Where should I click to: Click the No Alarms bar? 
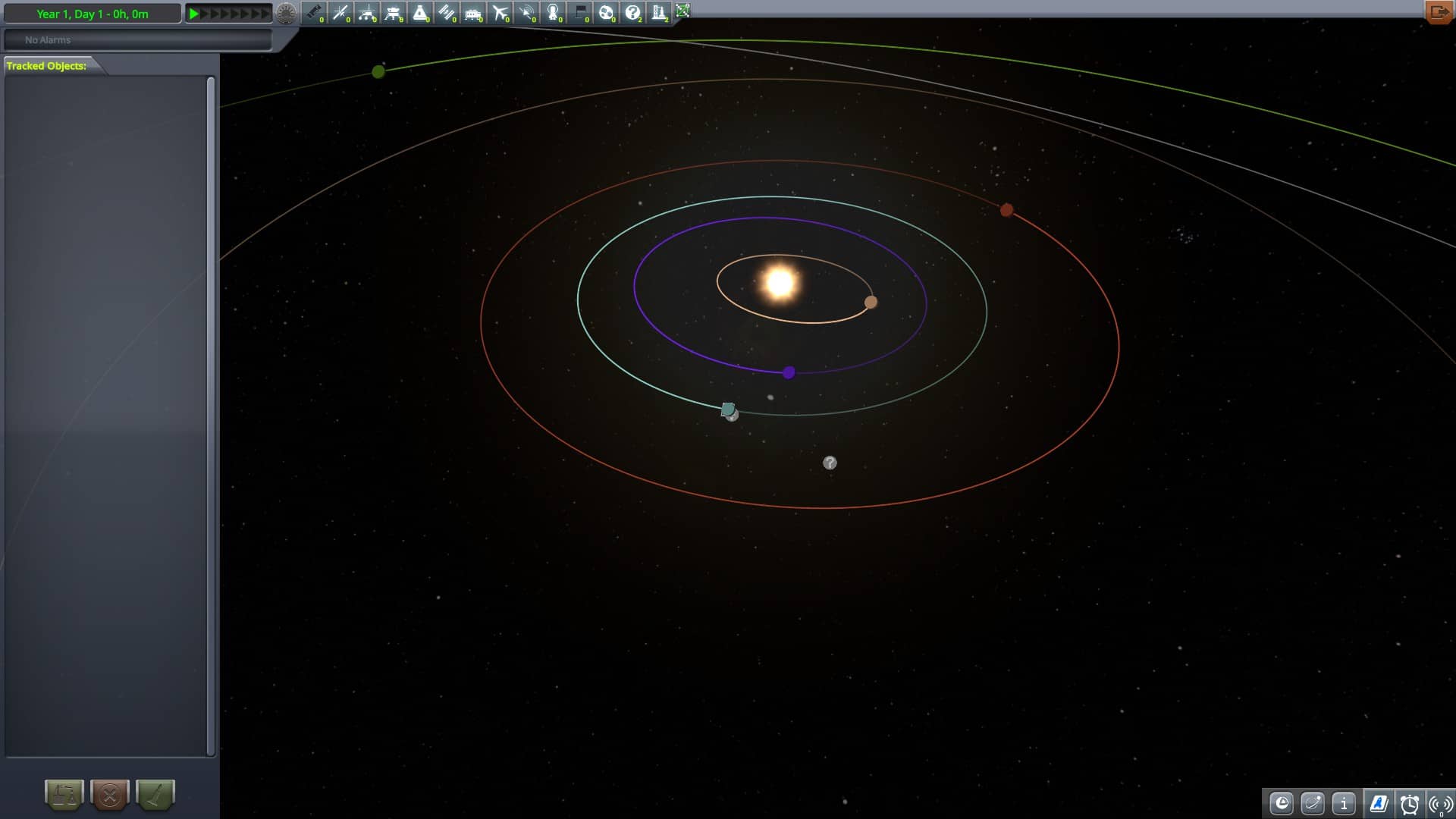pos(138,39)
